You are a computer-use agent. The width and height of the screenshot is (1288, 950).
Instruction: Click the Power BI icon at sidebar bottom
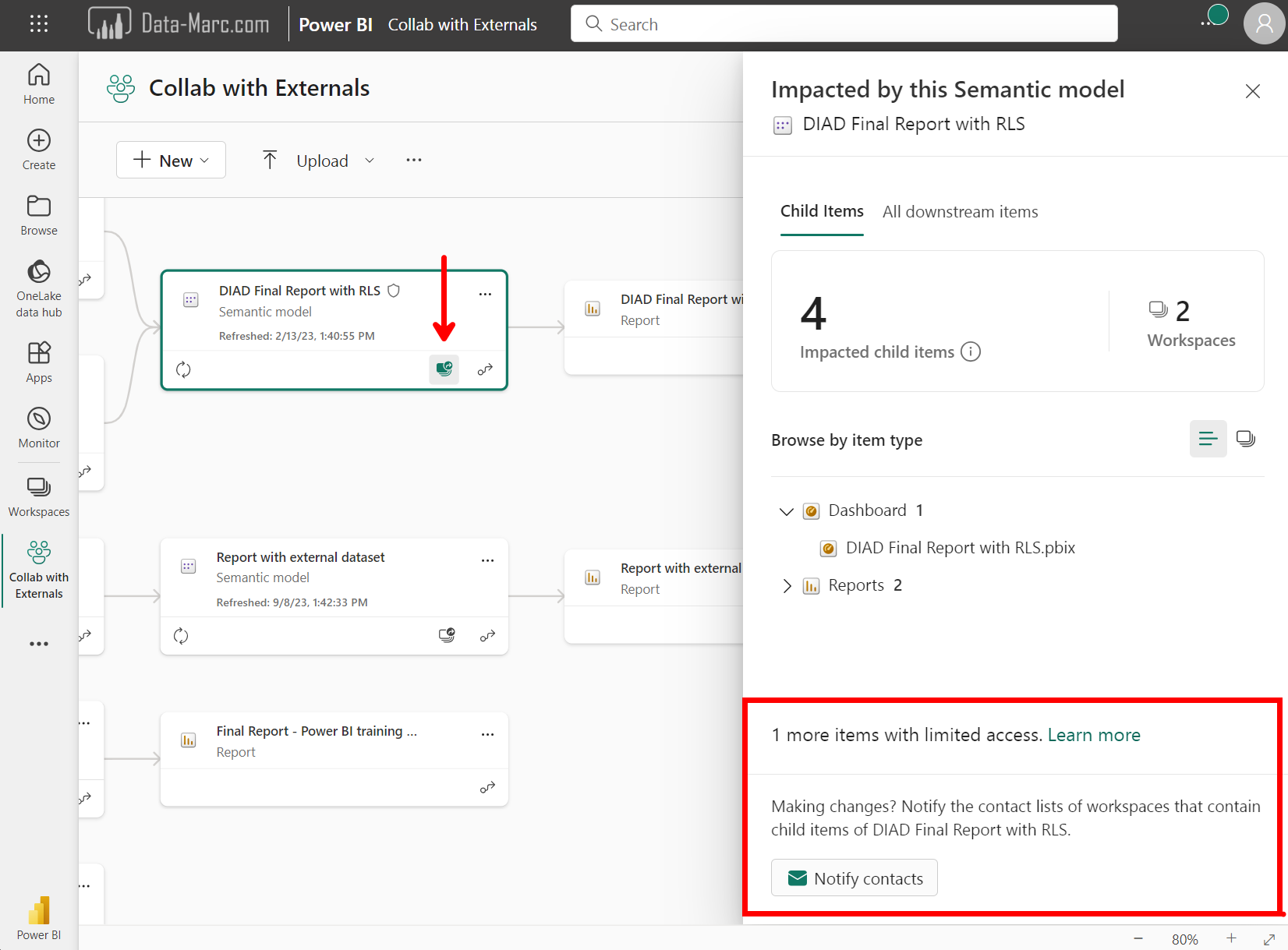click(38, 912)
